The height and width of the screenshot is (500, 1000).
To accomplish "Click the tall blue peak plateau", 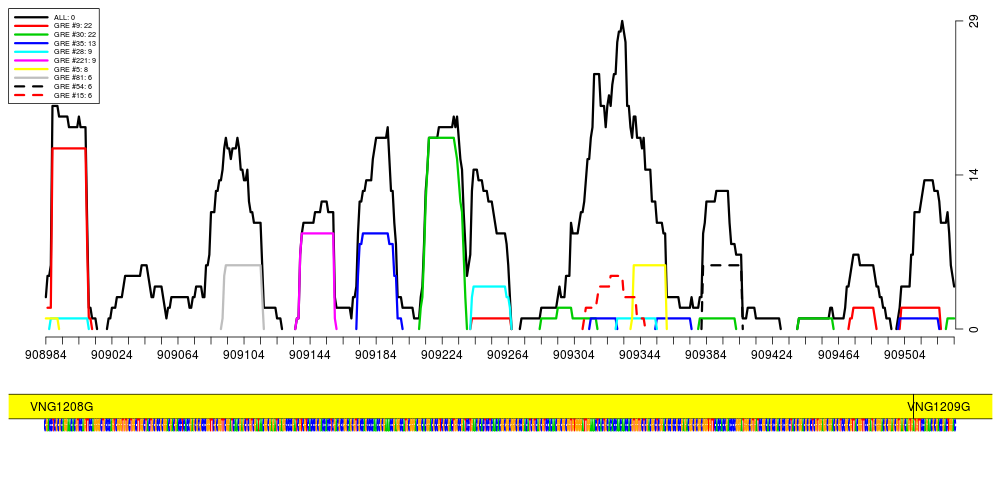I will pyautogui.click(x=375, y=234).
